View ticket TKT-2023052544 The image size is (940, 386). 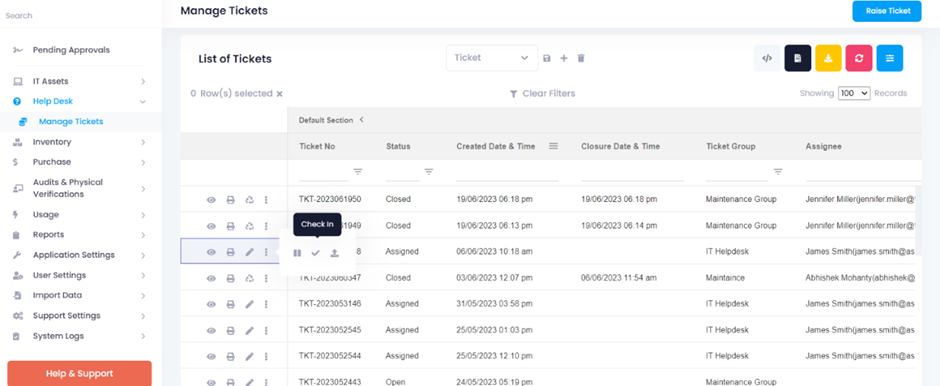click(x=211, y=356)
